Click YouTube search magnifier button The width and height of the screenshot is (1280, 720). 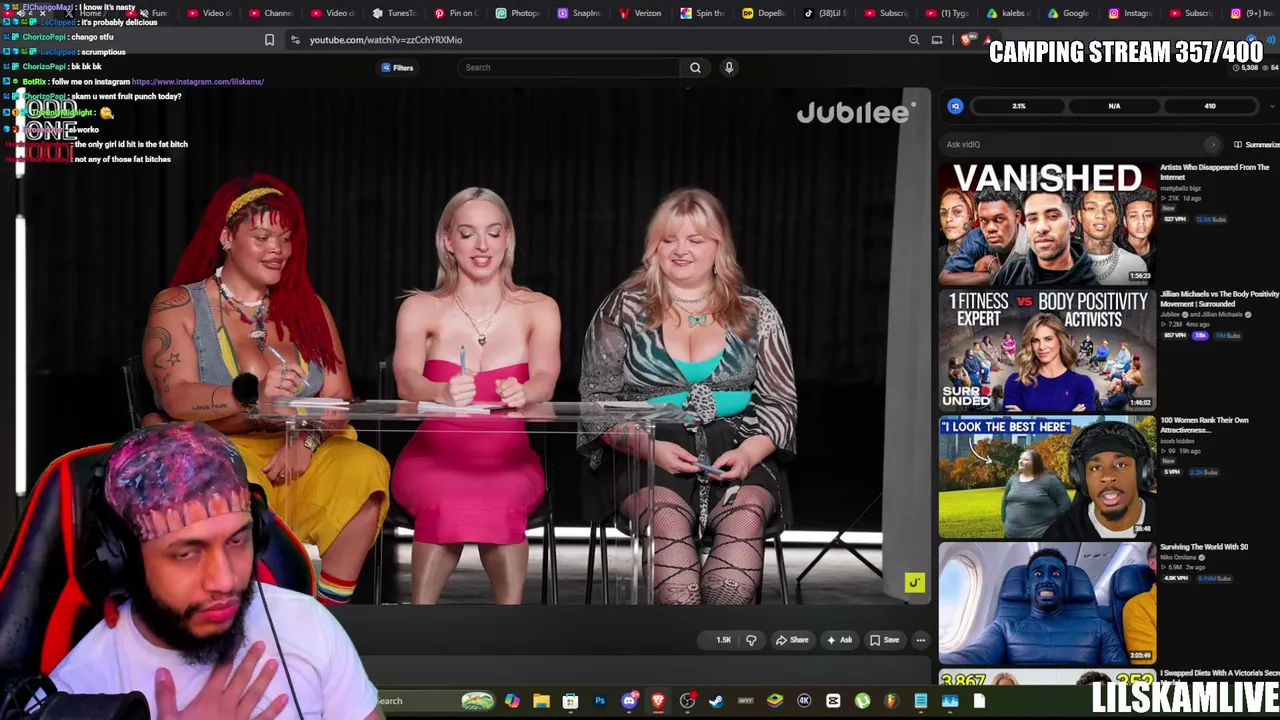click(695, 68)
